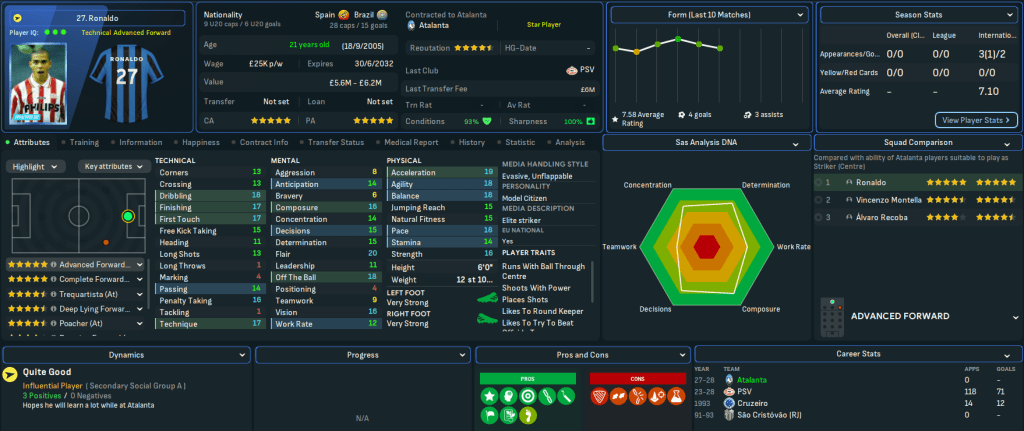
Task: Open the Contract Info tab
Action: click(263, 143)
